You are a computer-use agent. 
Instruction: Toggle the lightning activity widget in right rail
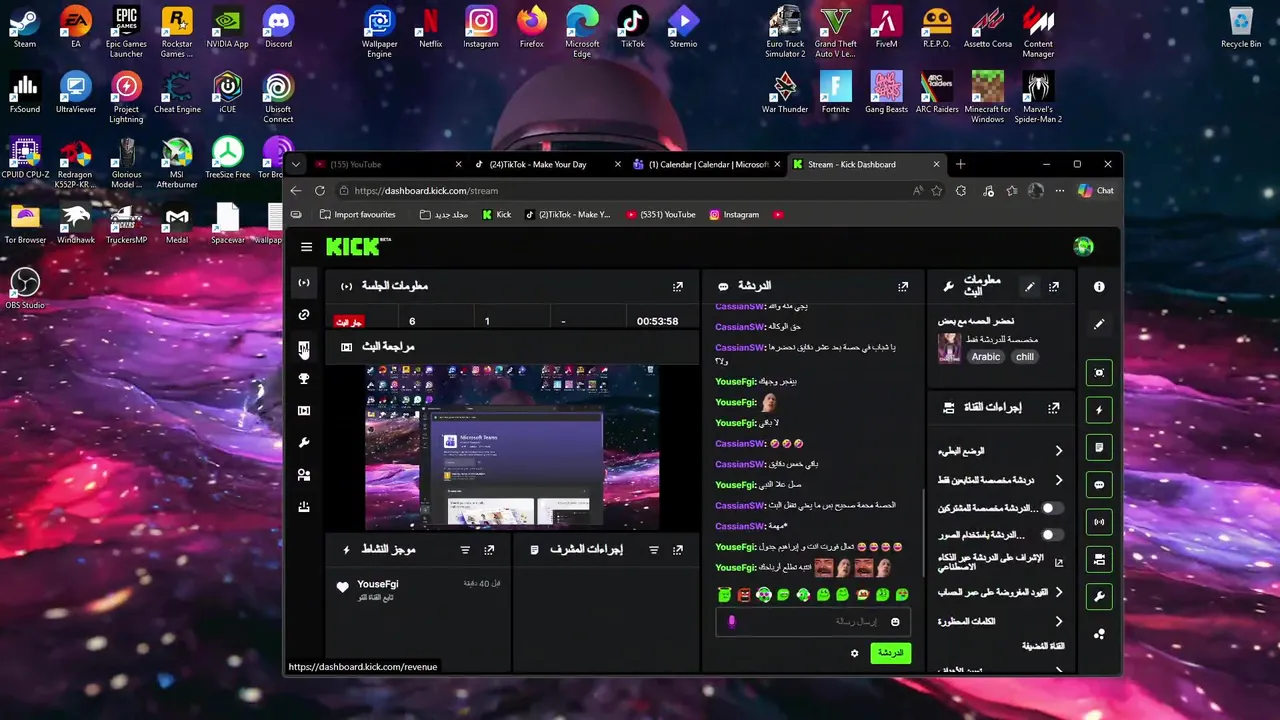click(1099, 410)
